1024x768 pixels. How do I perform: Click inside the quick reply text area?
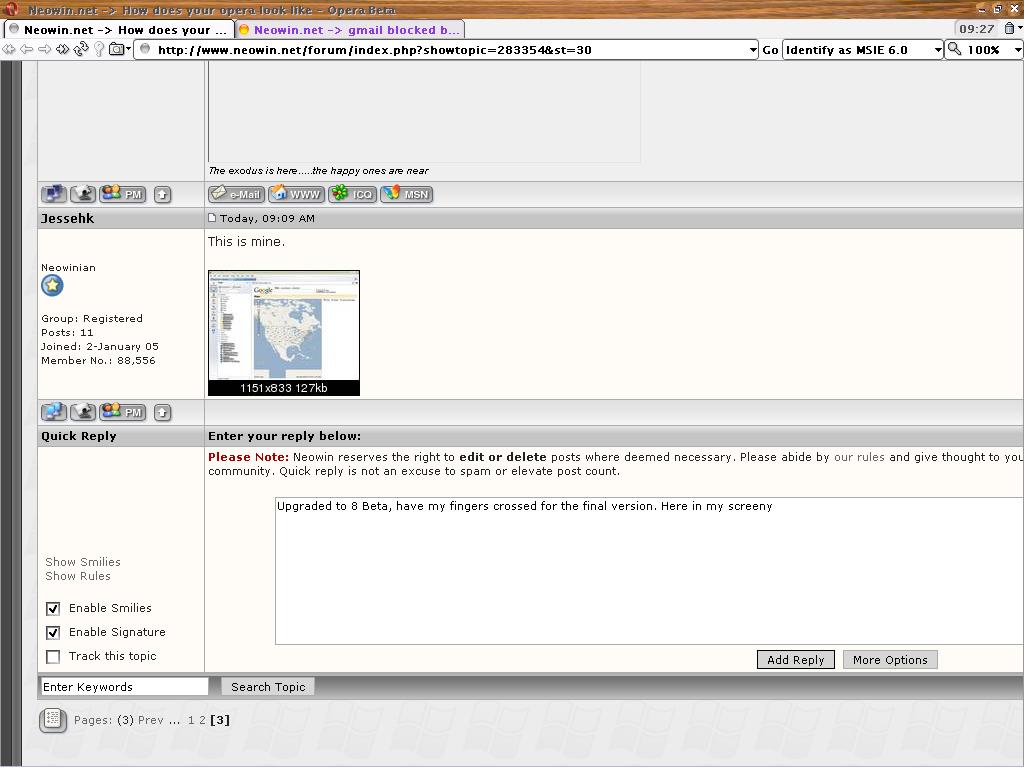pos(649,571)
